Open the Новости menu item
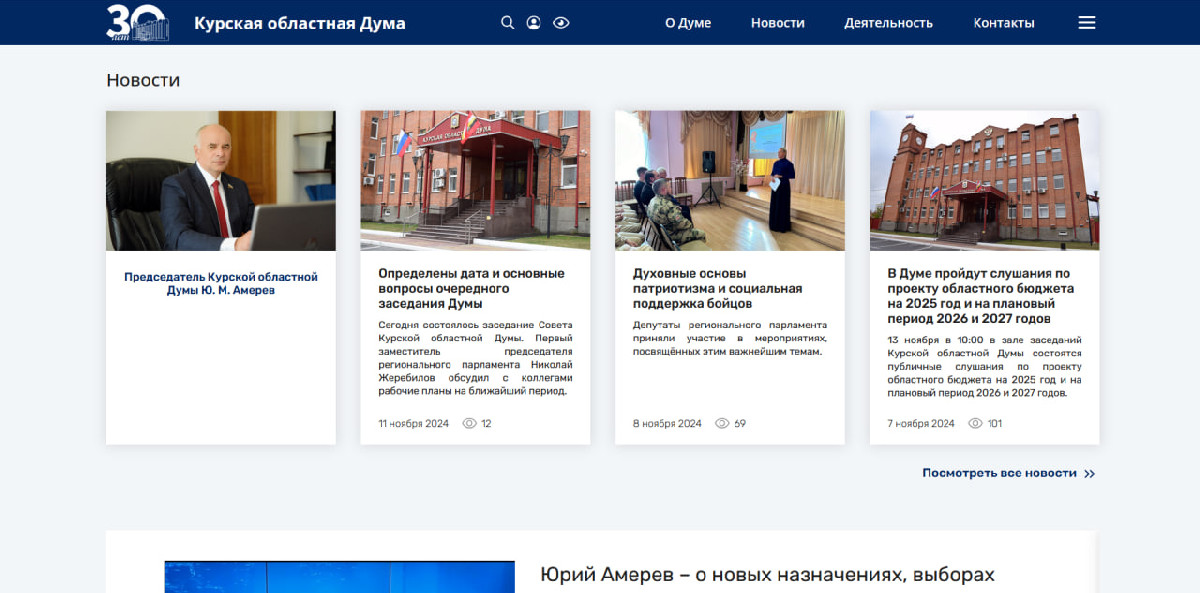Screen dimensions: 1200x593 coord(778,23)
